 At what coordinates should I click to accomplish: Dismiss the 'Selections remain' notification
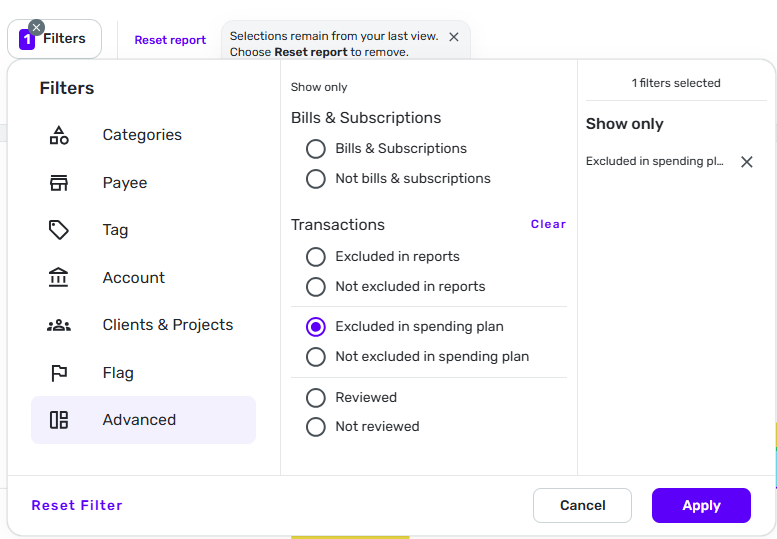pyautogui.click(x=453, y=37)
